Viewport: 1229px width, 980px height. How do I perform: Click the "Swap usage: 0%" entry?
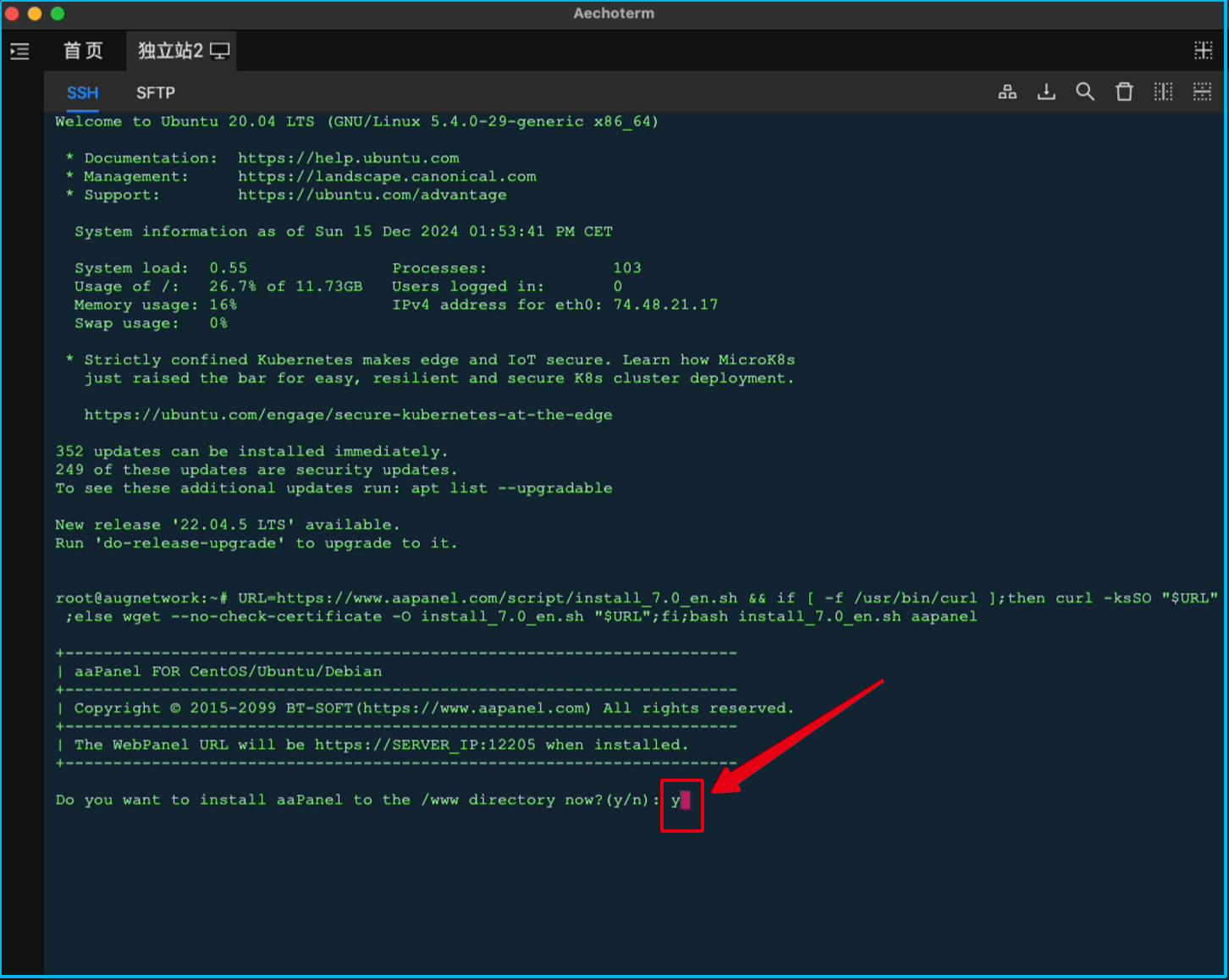coord(151,323)
